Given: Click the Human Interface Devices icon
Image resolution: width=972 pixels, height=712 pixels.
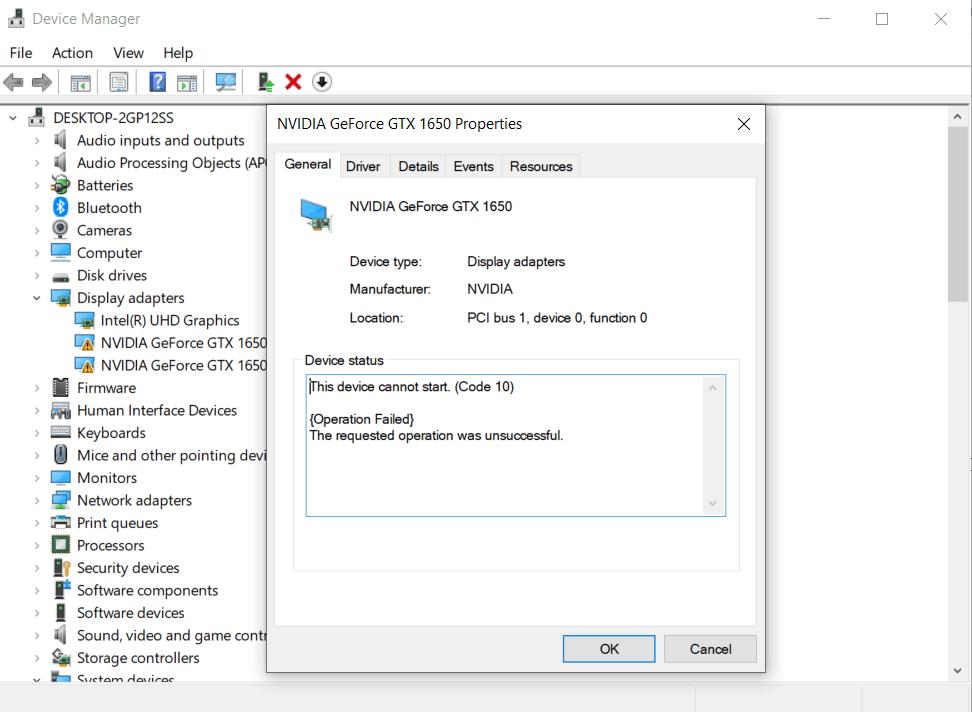Looking at the screenshot, I should pos(61,410).
